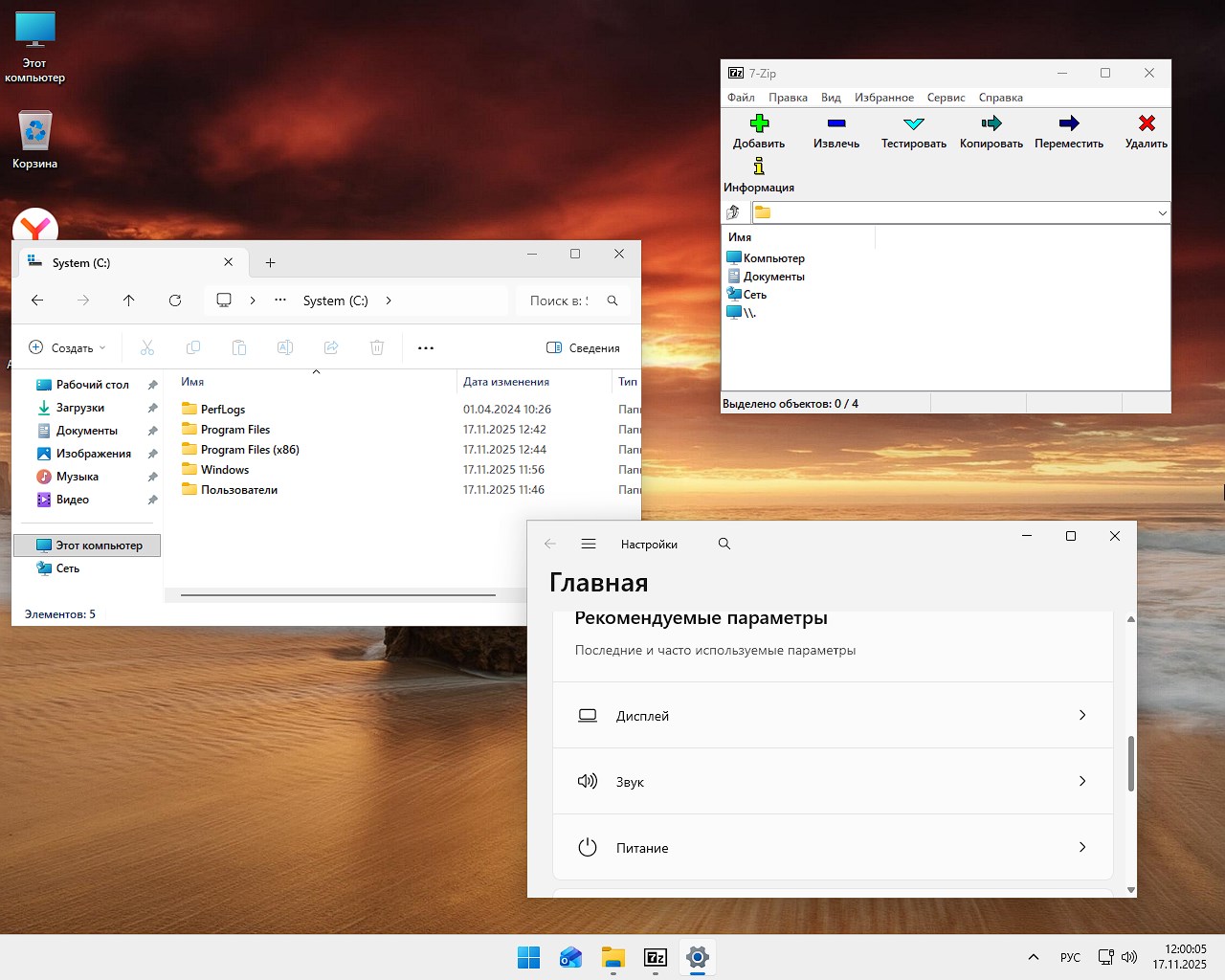1225x980 pixels.
Task: Click the File Explorer search field
Action: pos(560,301)
